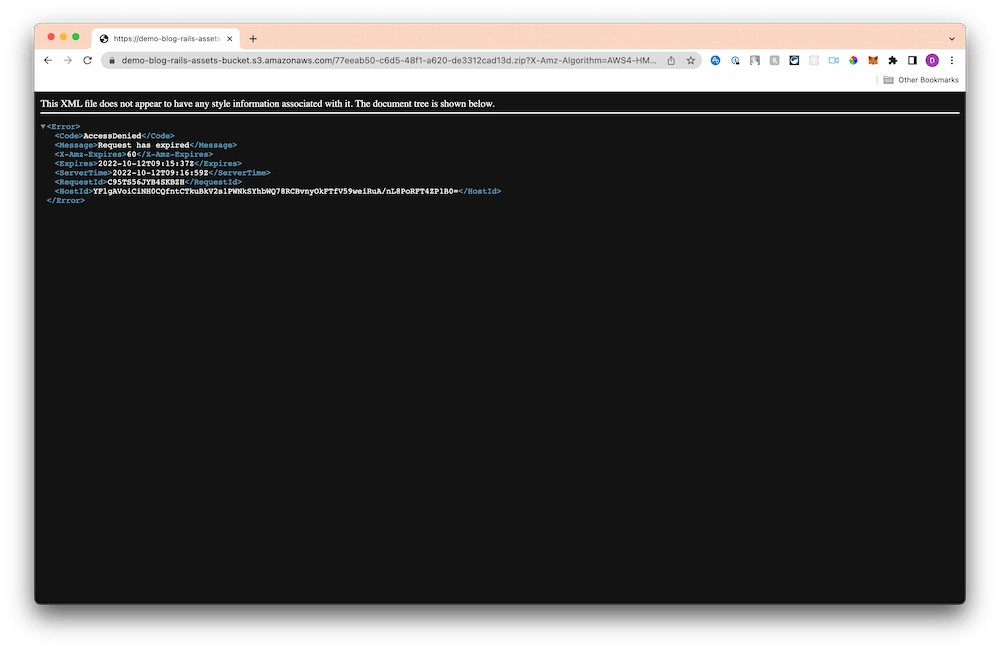1000x650 pixels.
Task: Open the color picker extension wheel icon
Action: pos(853,61)
